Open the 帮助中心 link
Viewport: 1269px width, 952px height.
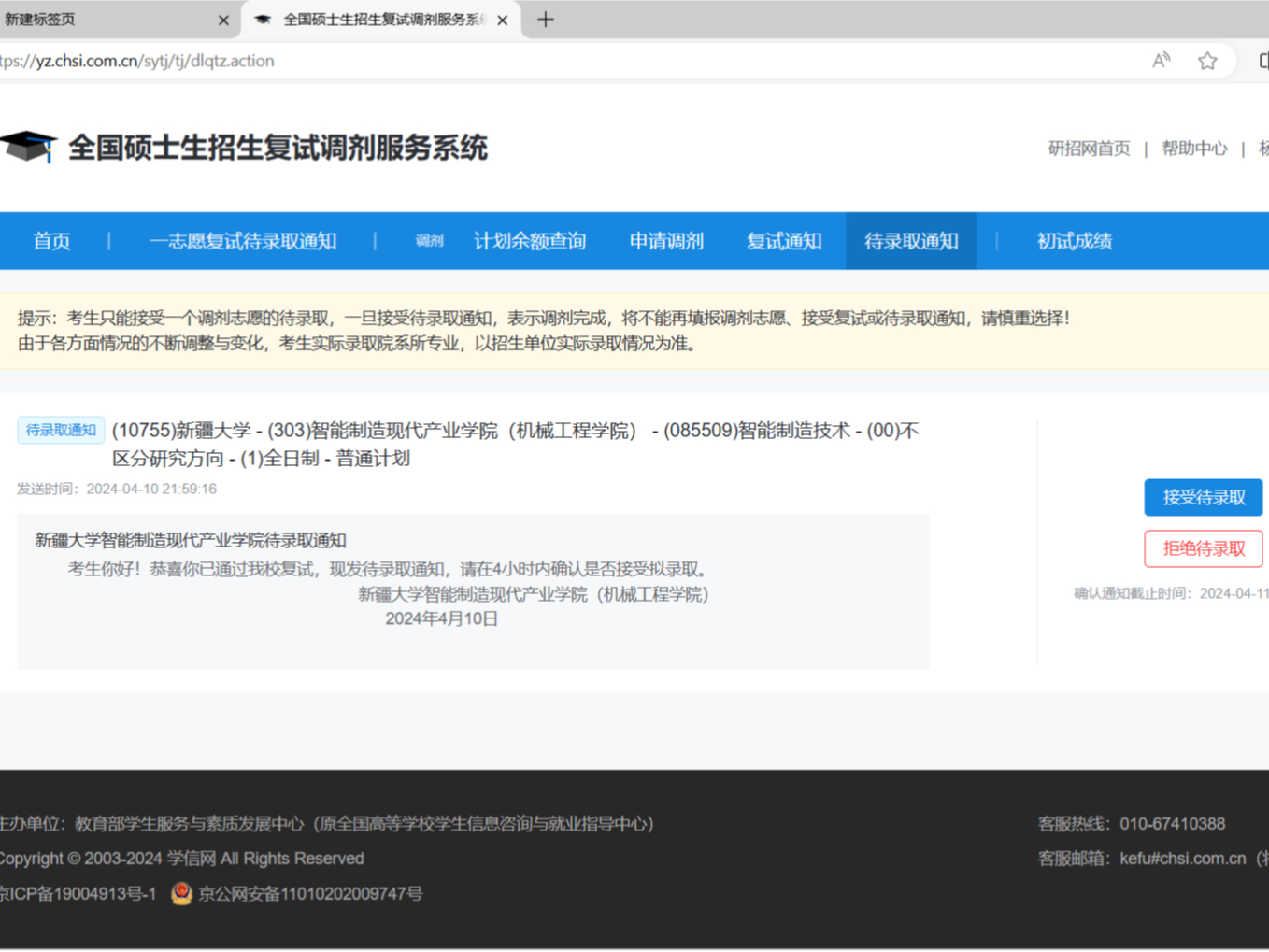point(1194,149)
